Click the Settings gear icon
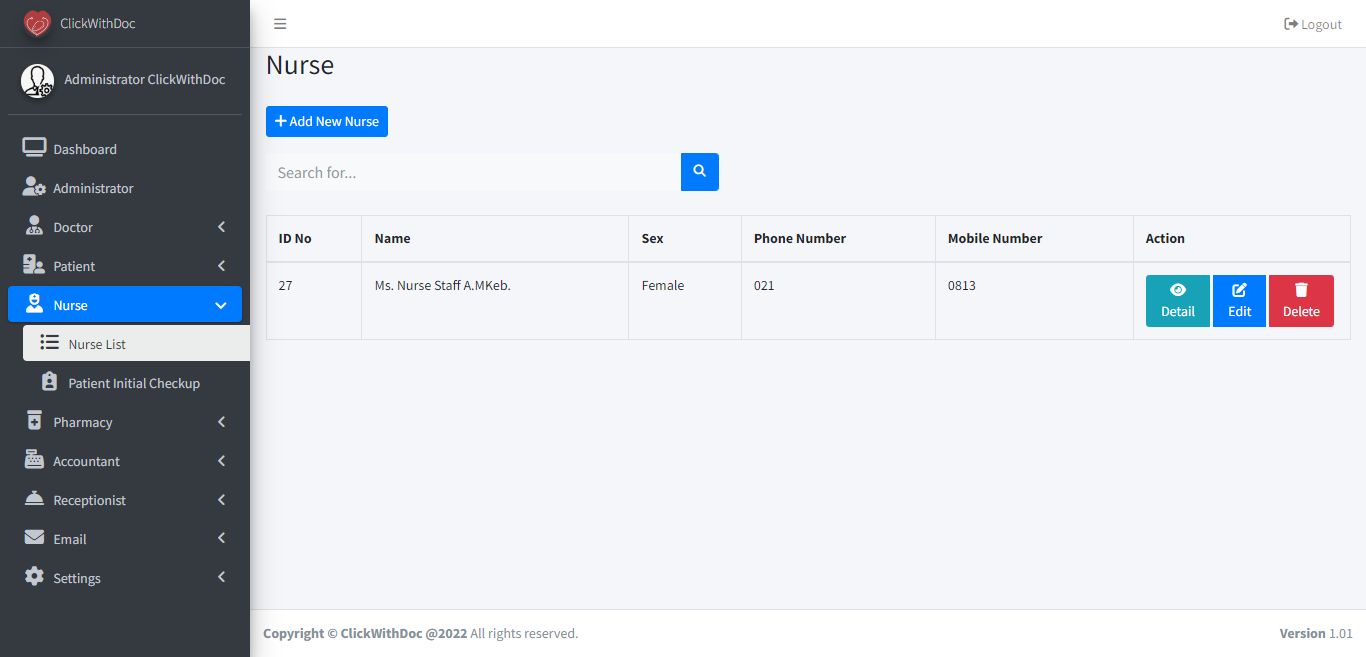1366x657 pixels. (x=34, y=577)
